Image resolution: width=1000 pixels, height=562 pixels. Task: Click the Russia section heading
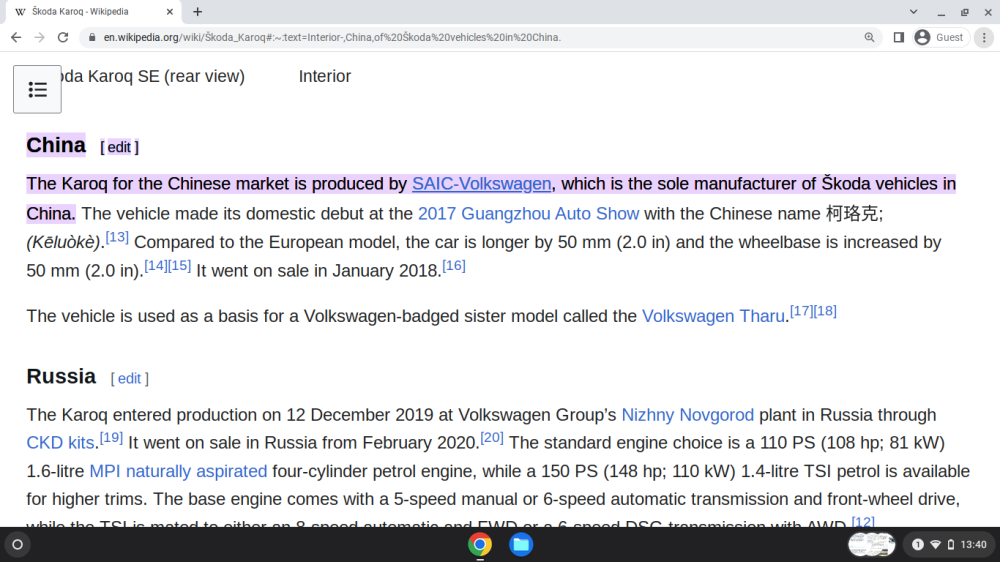pos(61,376)
